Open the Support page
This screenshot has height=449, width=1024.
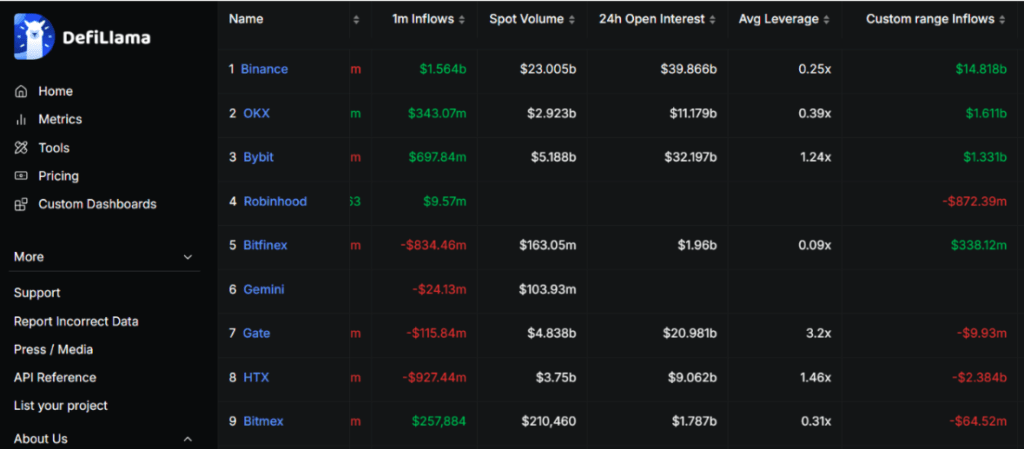37,293
